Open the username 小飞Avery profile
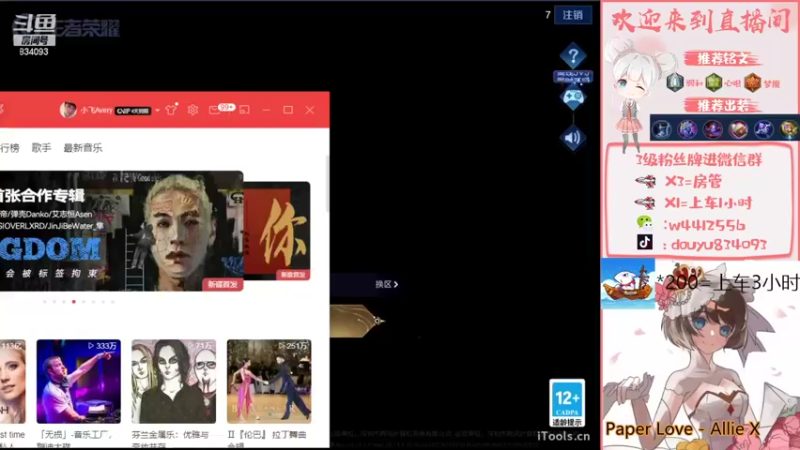This screenshot has height=450, width=800. [x=96, y=110]
